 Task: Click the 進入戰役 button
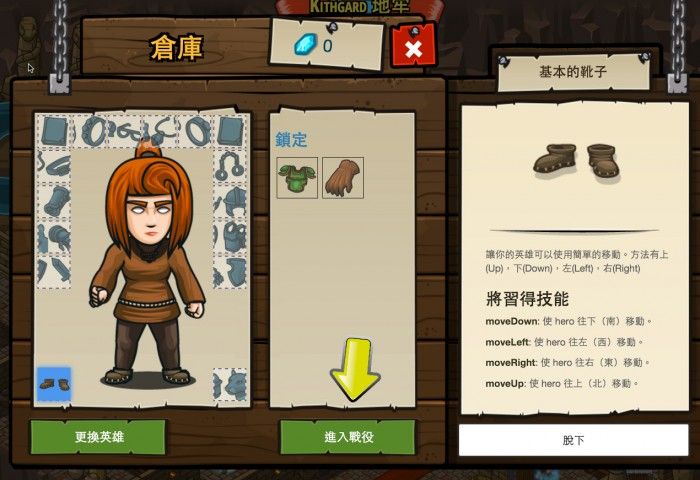pyautogui.click(x=348, y=437)
